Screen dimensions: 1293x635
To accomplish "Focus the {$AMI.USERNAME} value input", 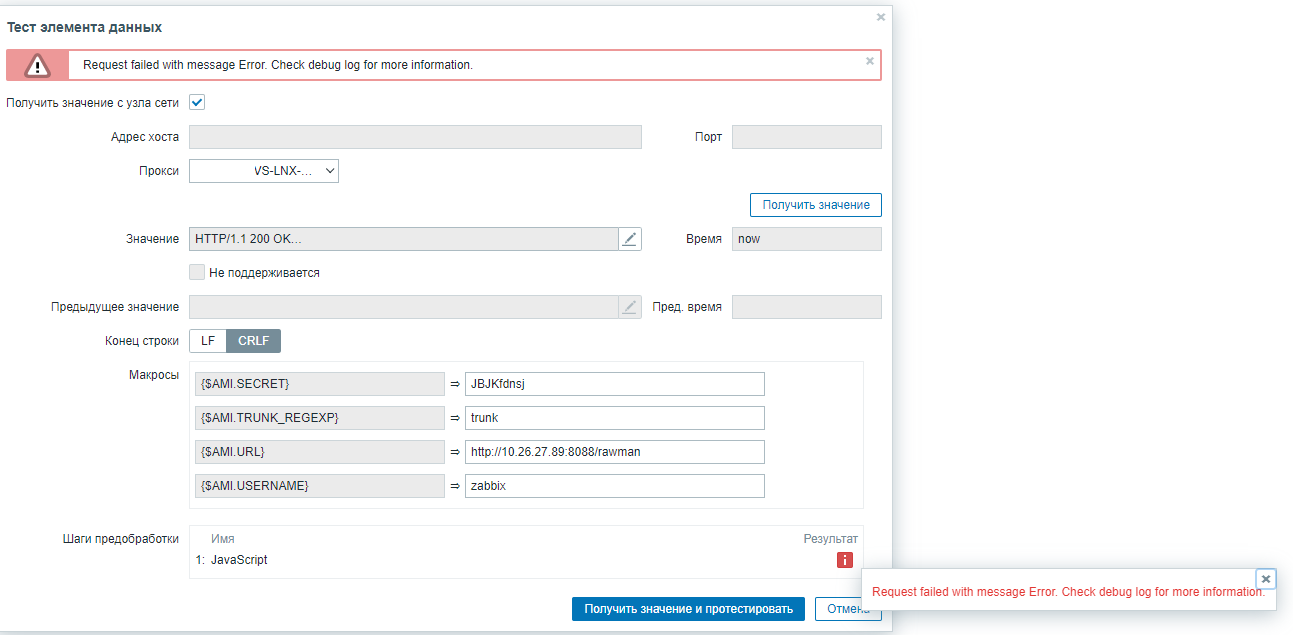I will tap(614, 486).
